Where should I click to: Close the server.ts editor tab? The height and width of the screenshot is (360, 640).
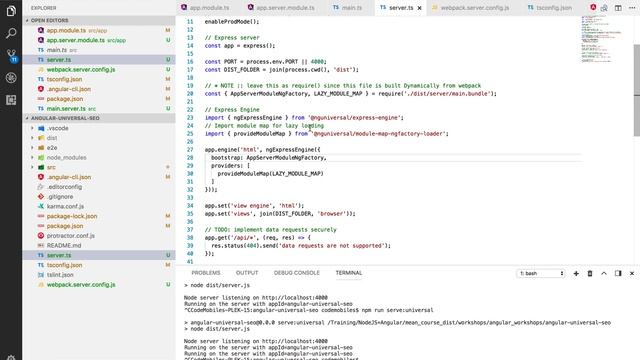[420, 8]
